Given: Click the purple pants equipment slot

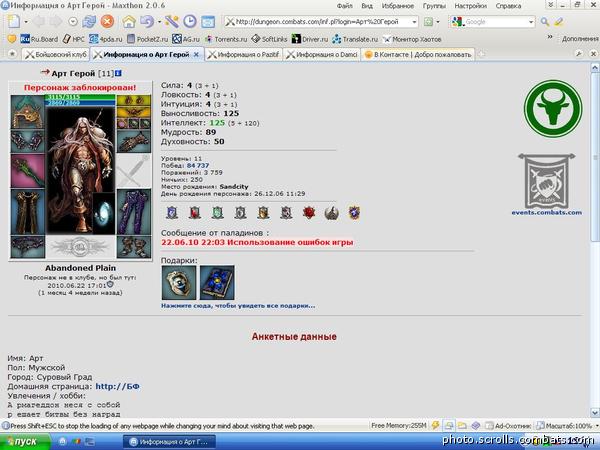Looking at the screenshot, I should [x=134, y=212].
